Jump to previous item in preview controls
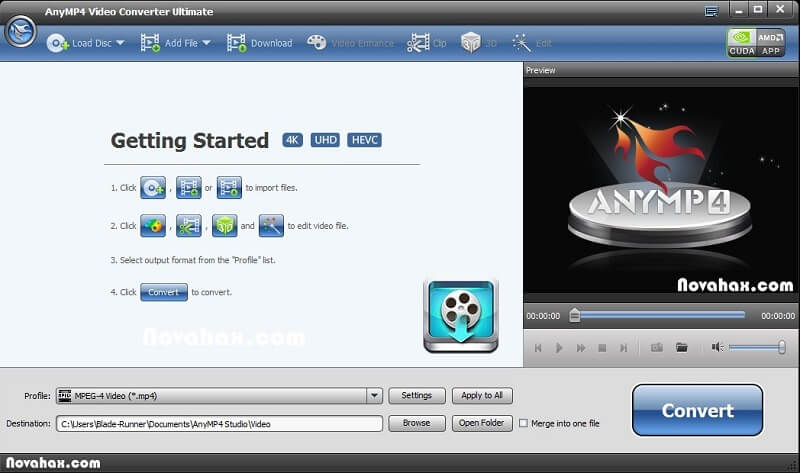The height and width of the screenshot is (473, 800). click(x=538, y=348)
